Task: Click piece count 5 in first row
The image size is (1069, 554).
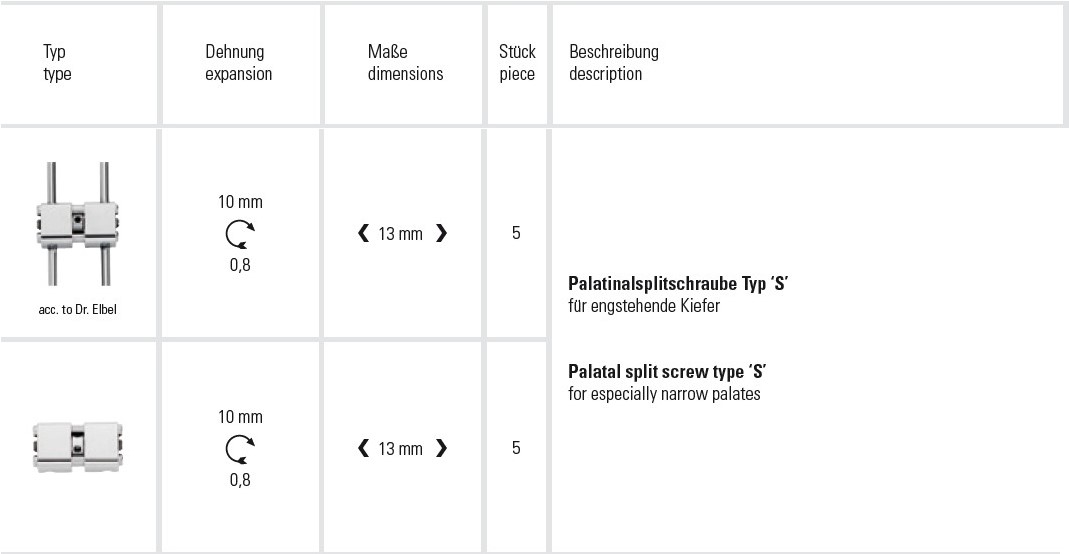Action: [516, 233]
